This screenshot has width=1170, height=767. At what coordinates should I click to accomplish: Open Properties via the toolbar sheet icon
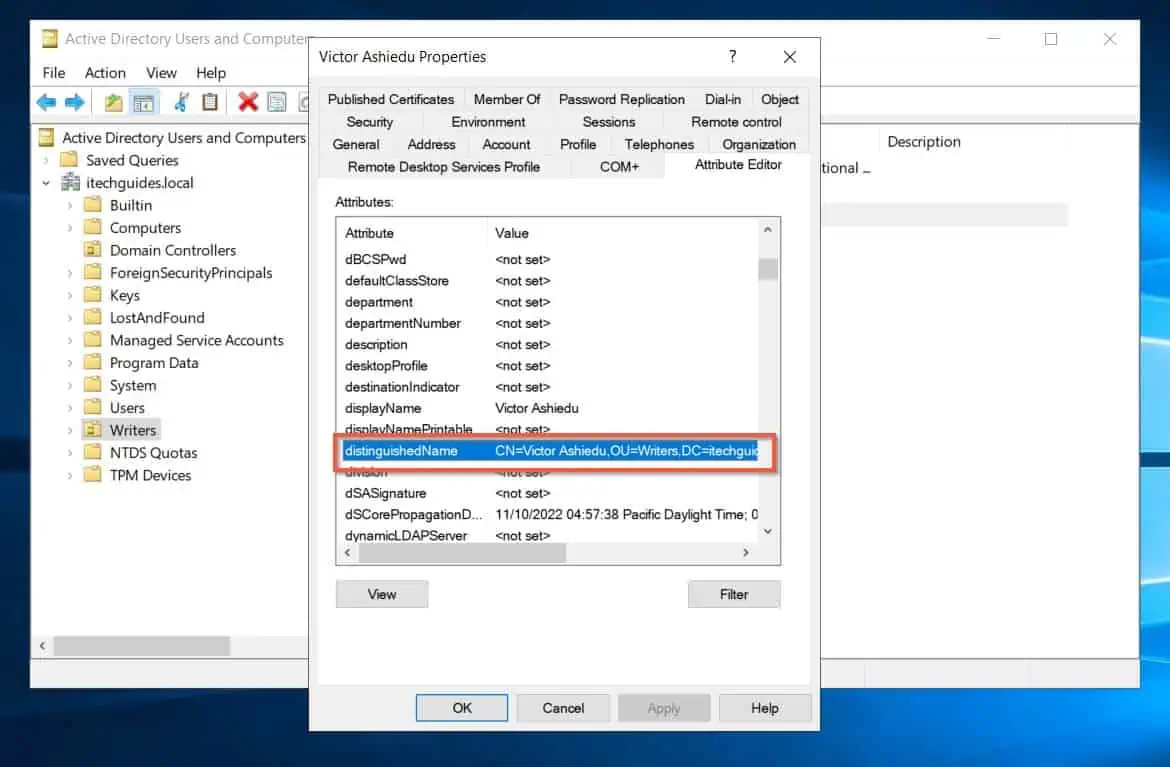pos(277,102)
